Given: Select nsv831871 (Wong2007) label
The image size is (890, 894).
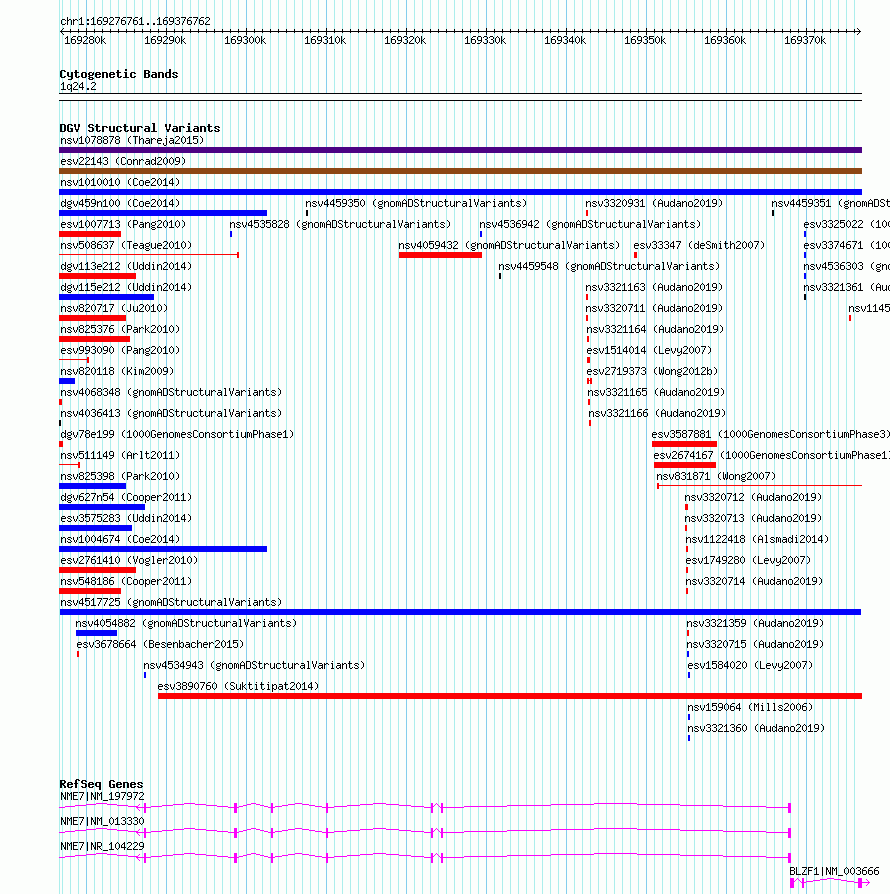Looking at the screenshot, I should 716,477.
